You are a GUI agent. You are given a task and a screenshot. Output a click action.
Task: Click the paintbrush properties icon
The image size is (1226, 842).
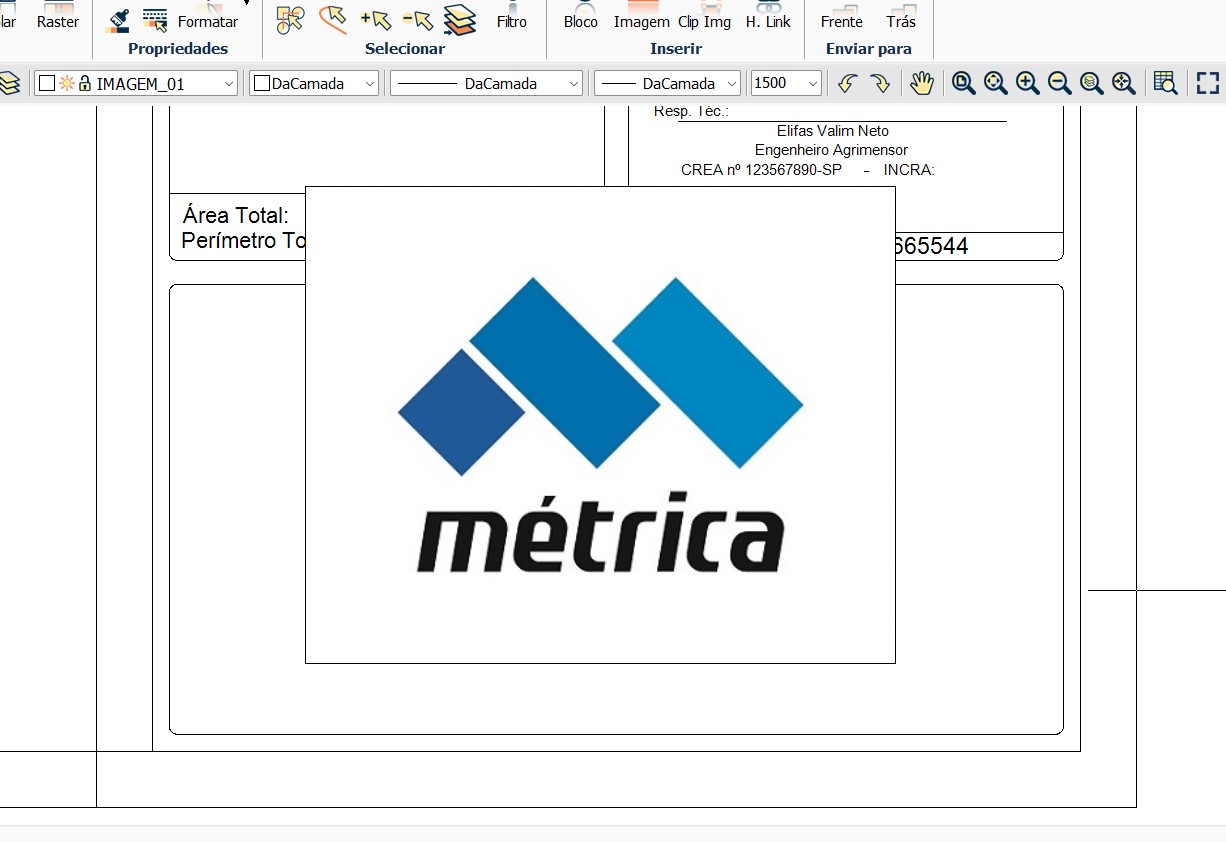pos(119,20)
